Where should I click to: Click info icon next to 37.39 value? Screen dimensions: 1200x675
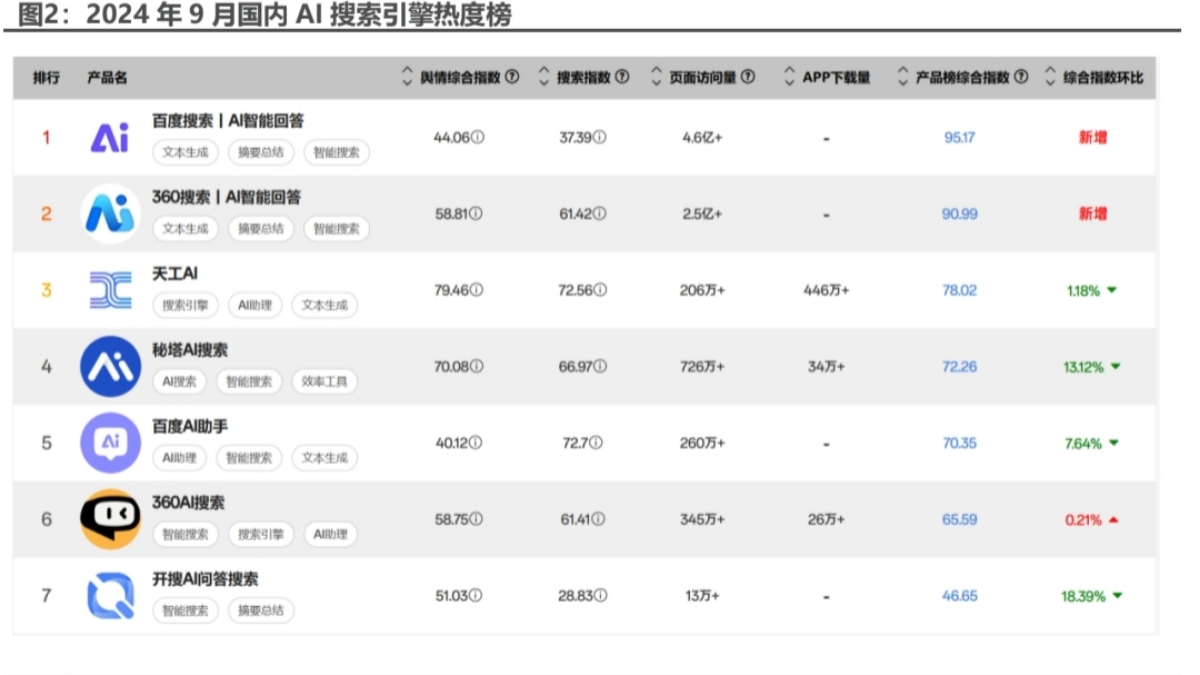tap(600, 138)
